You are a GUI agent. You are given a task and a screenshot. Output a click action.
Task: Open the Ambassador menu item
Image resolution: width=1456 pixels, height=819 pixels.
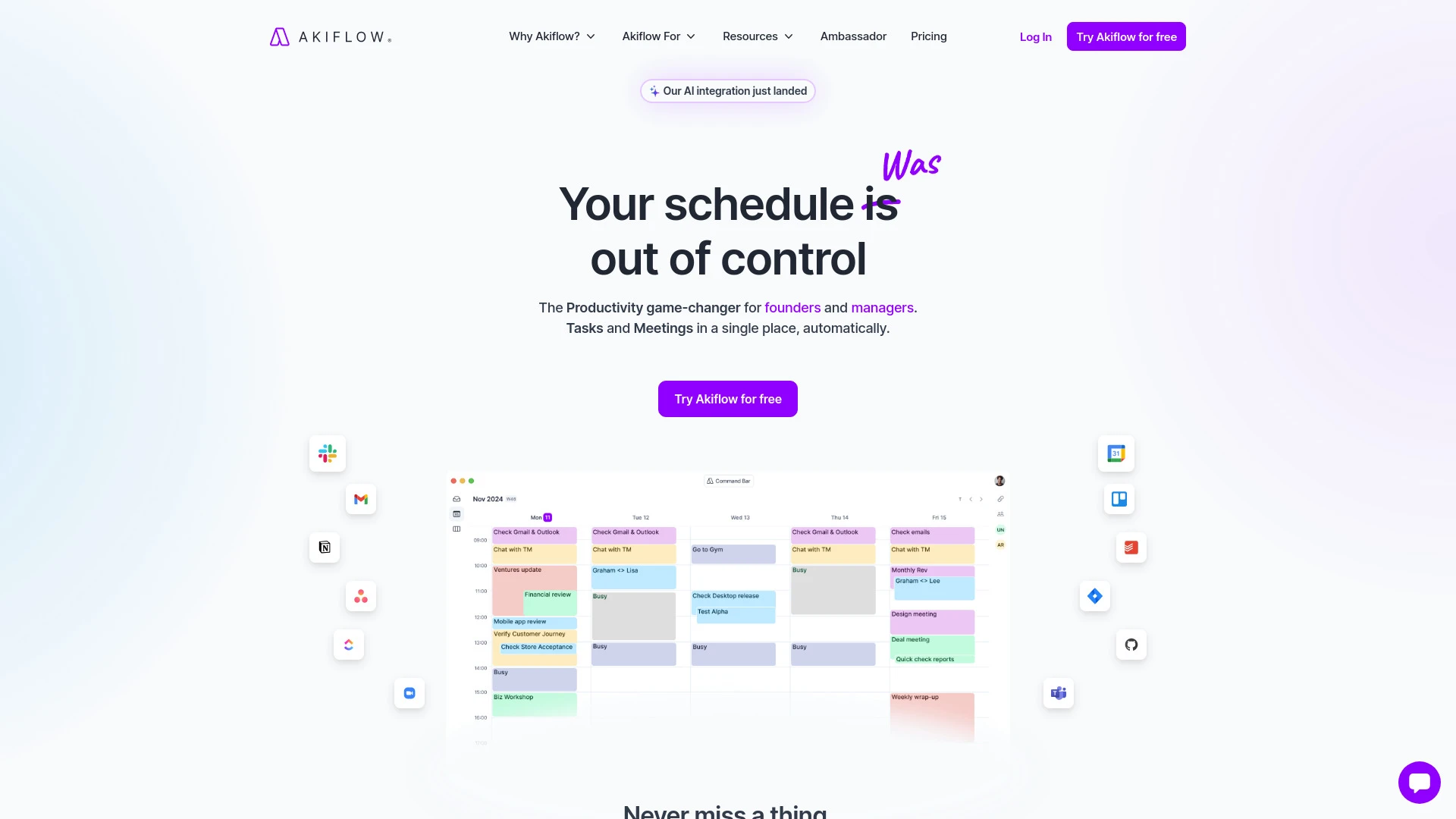click(853, 36)
